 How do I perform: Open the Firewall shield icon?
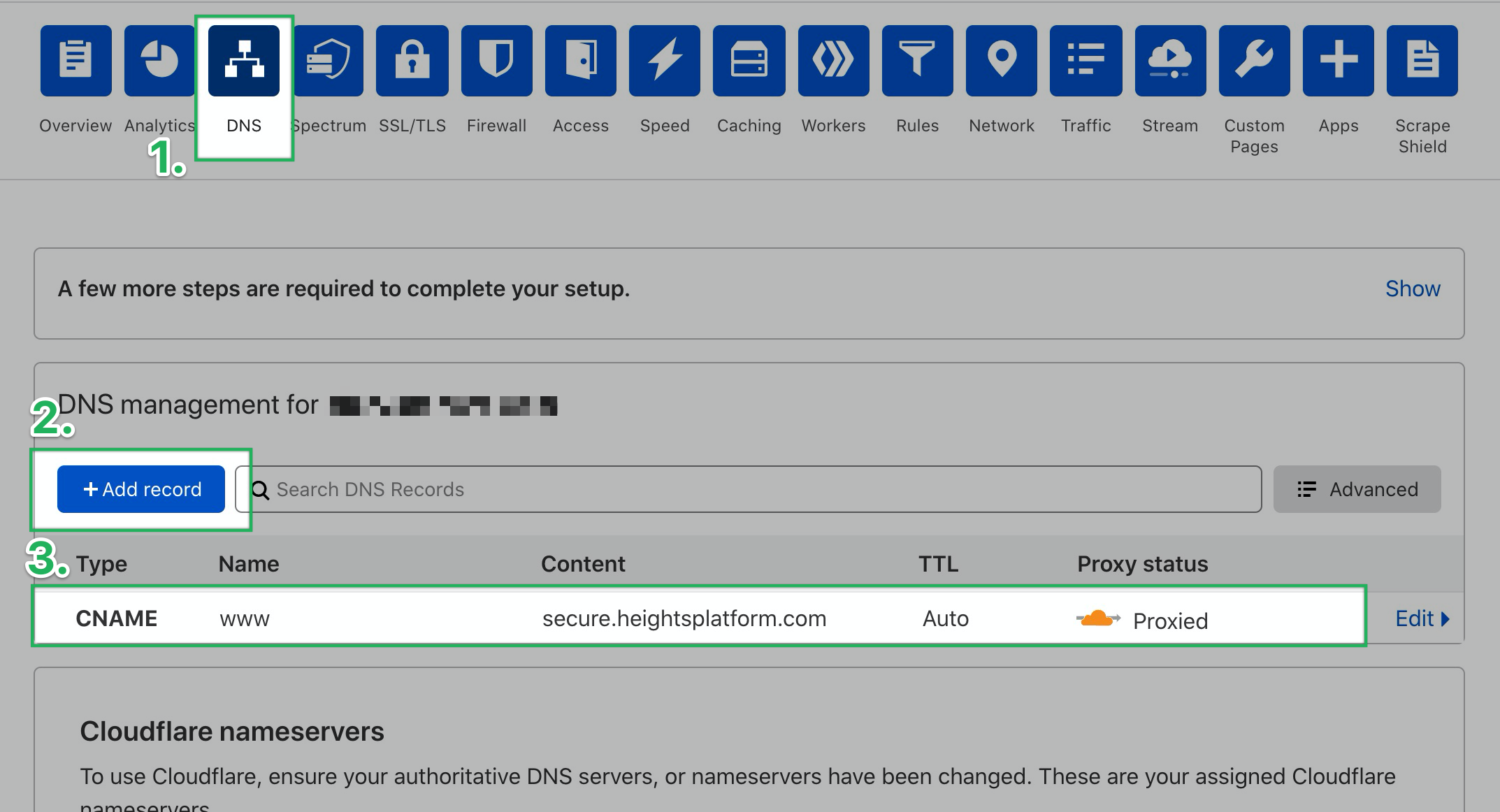(497, 60)
